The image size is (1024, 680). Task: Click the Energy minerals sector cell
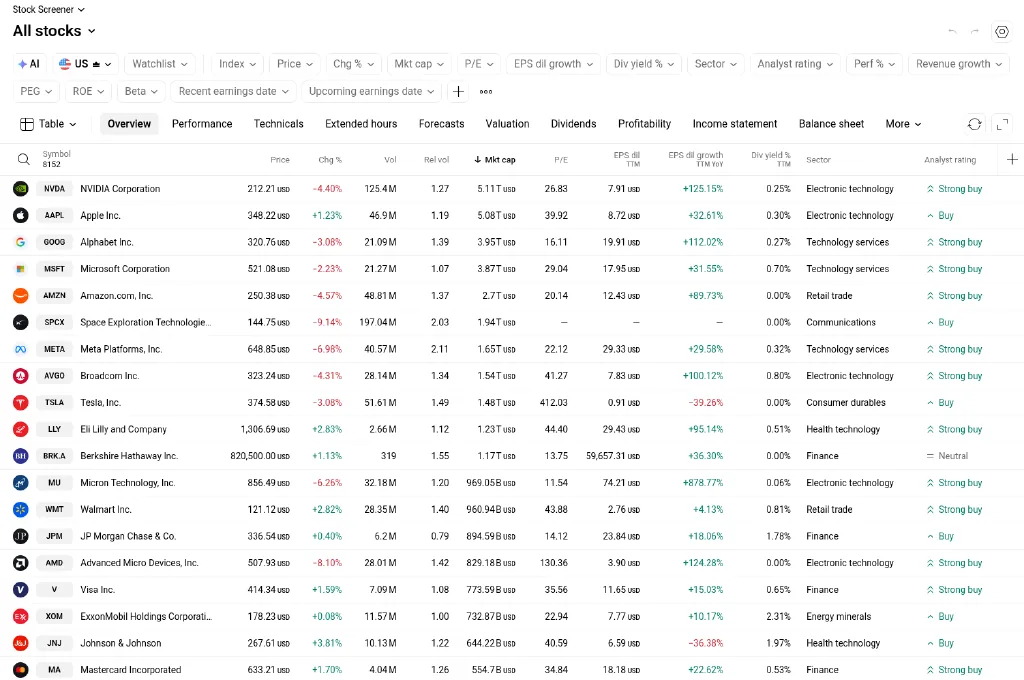click(839, 617)
